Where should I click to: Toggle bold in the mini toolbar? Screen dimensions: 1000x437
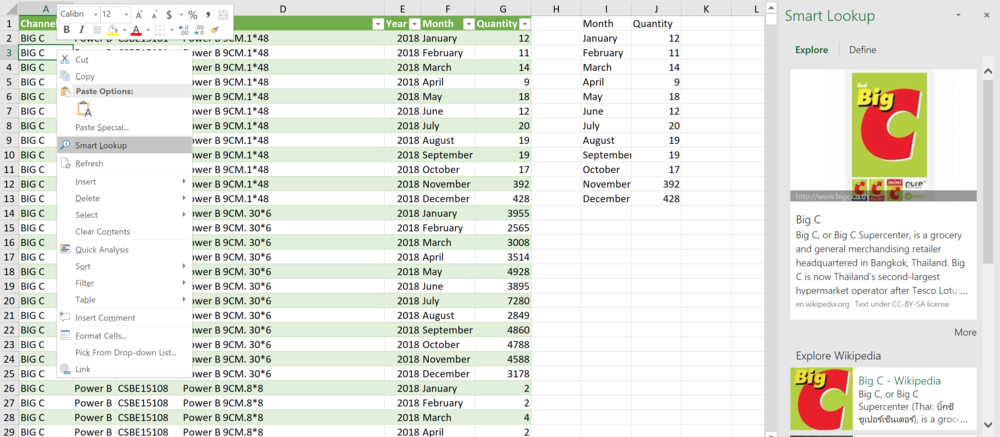(67, 30)
